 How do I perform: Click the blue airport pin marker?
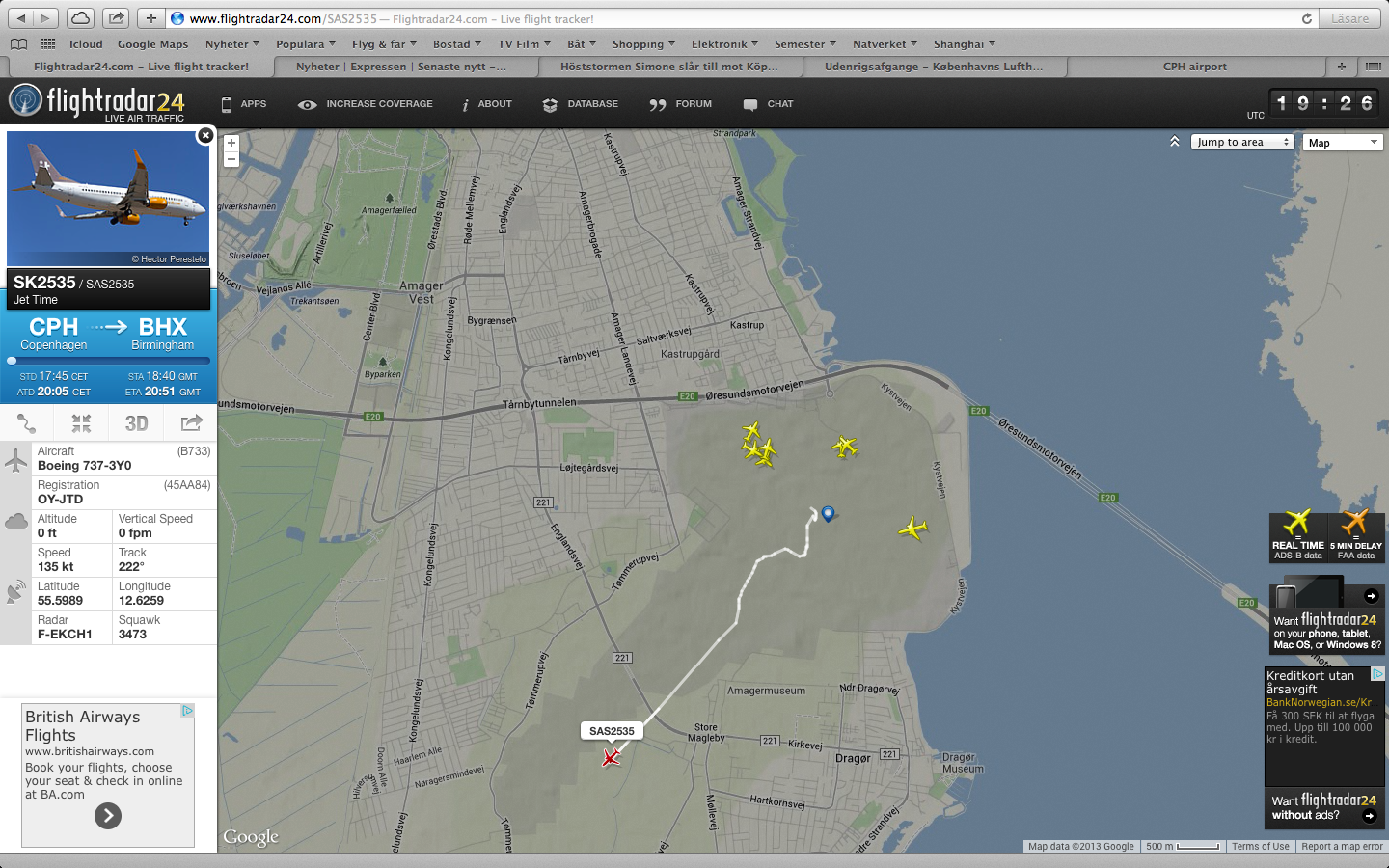(x=828, y=513)
